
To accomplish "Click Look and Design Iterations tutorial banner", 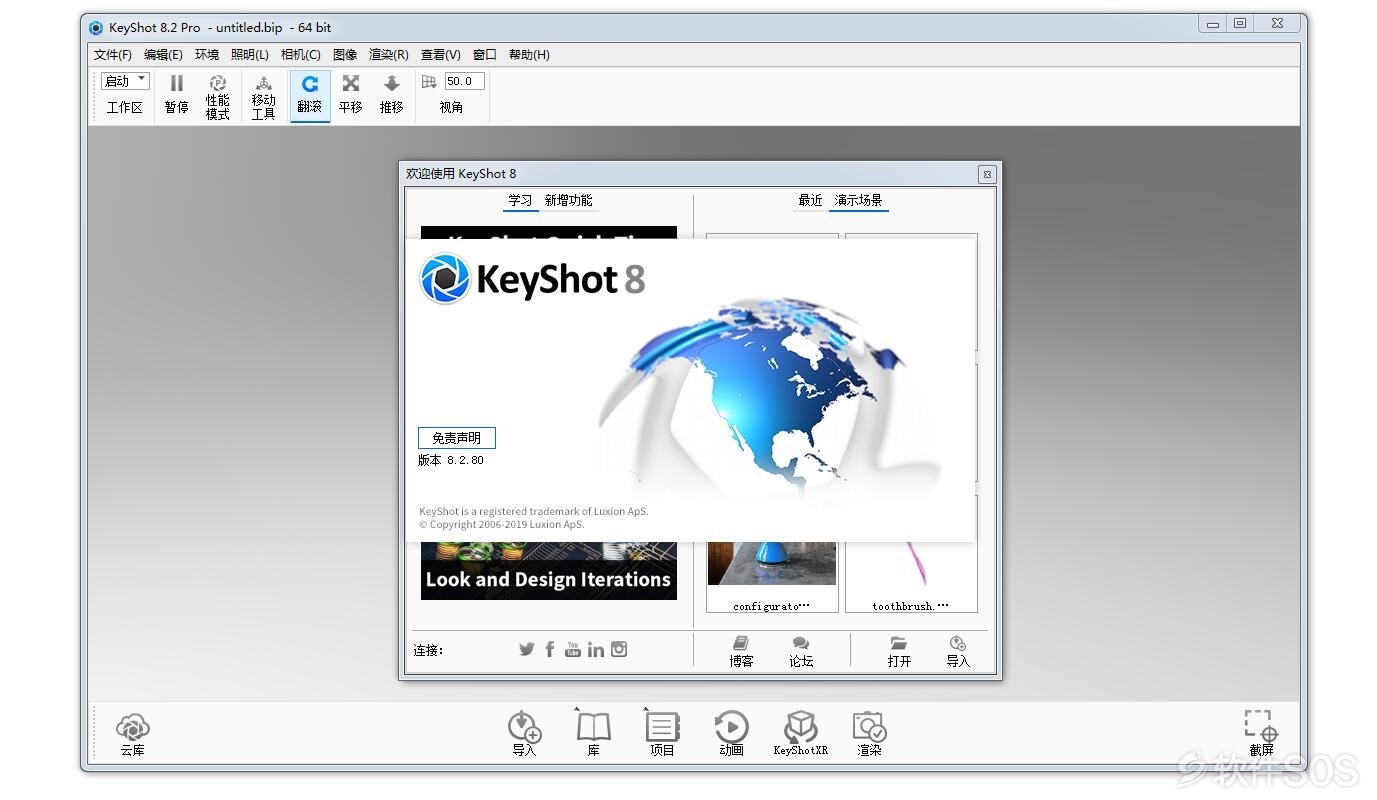I will [549, 572].
